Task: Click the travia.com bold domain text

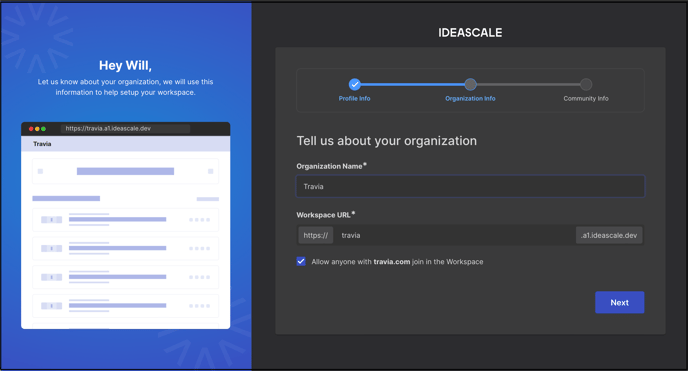Action: [x=392, y=262]
